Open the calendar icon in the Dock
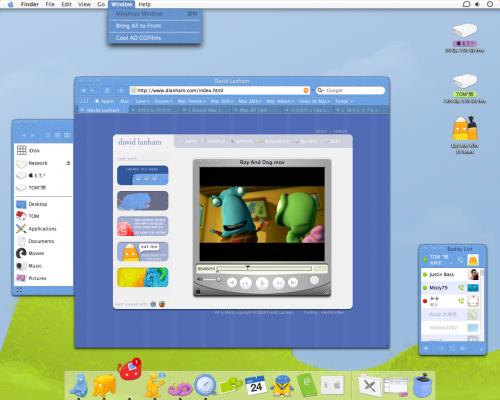 pyautogui.click(x=256, y=385)
